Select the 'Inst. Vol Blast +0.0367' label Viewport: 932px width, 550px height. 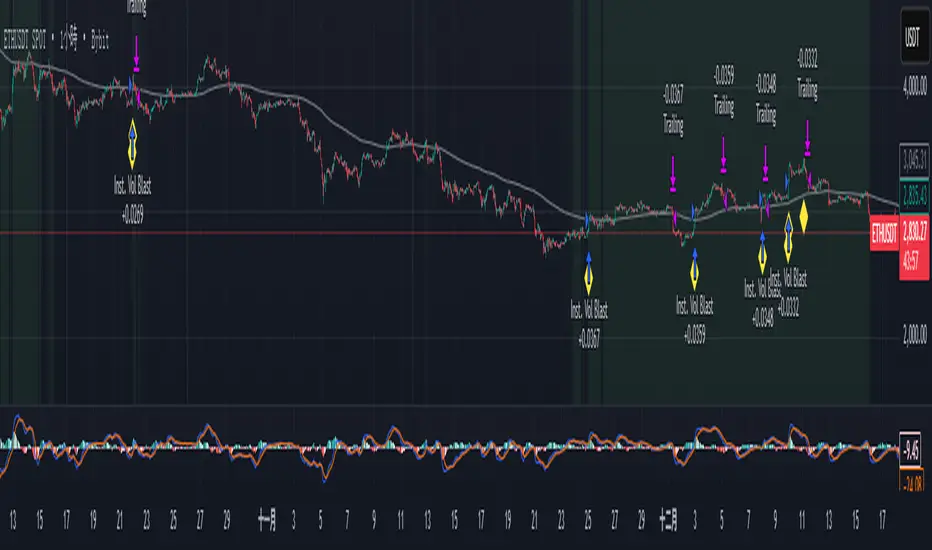point(589,325)
